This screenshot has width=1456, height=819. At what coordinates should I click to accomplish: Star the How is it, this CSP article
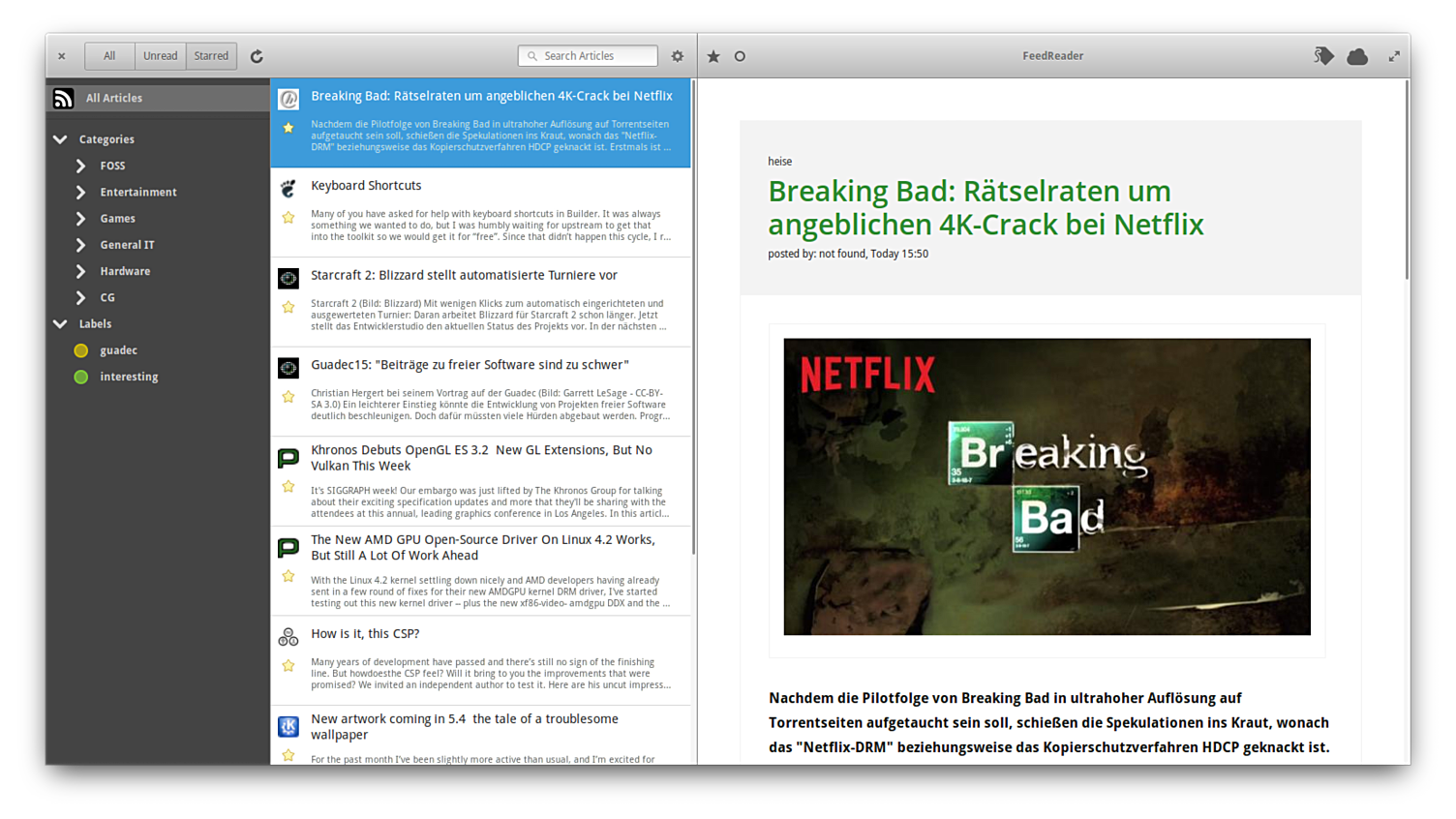pyautogui.click(x=288, y=666)
